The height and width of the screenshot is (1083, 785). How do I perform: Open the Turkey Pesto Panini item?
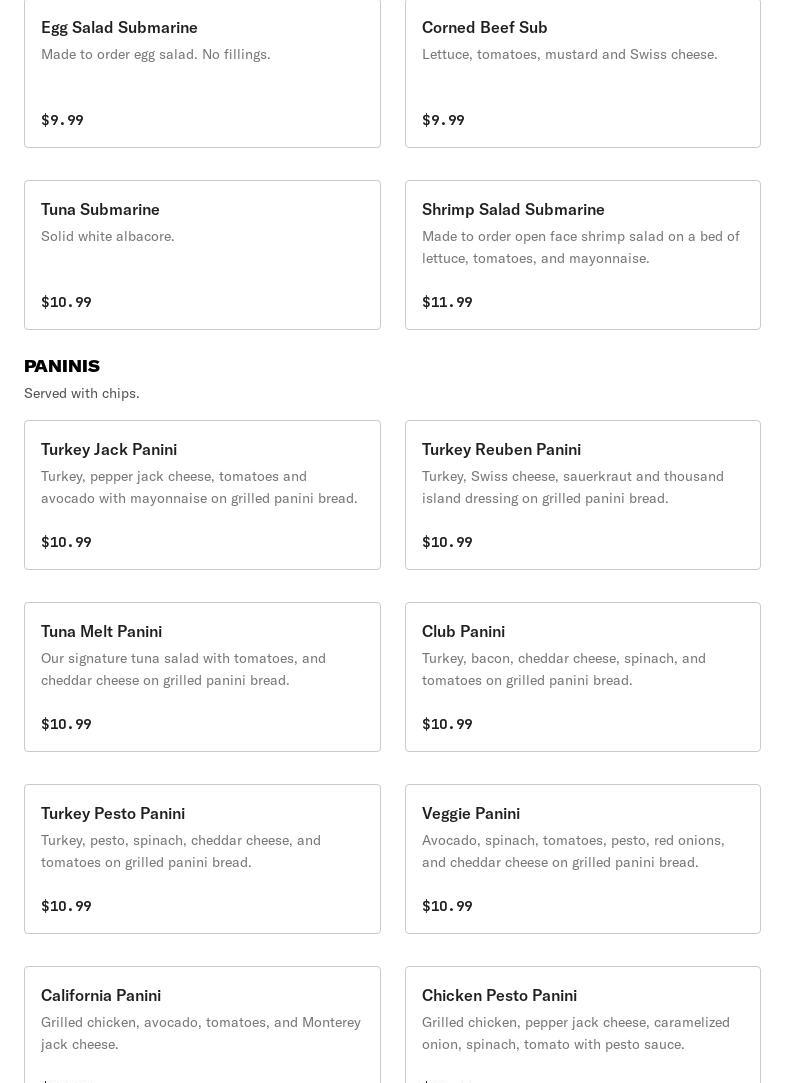202,859
